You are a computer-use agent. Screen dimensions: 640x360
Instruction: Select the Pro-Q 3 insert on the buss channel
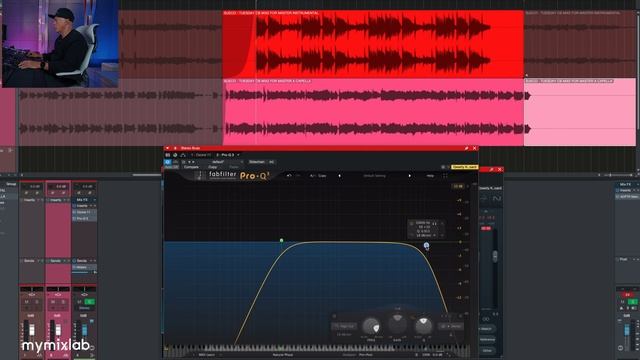pos(84,218)
